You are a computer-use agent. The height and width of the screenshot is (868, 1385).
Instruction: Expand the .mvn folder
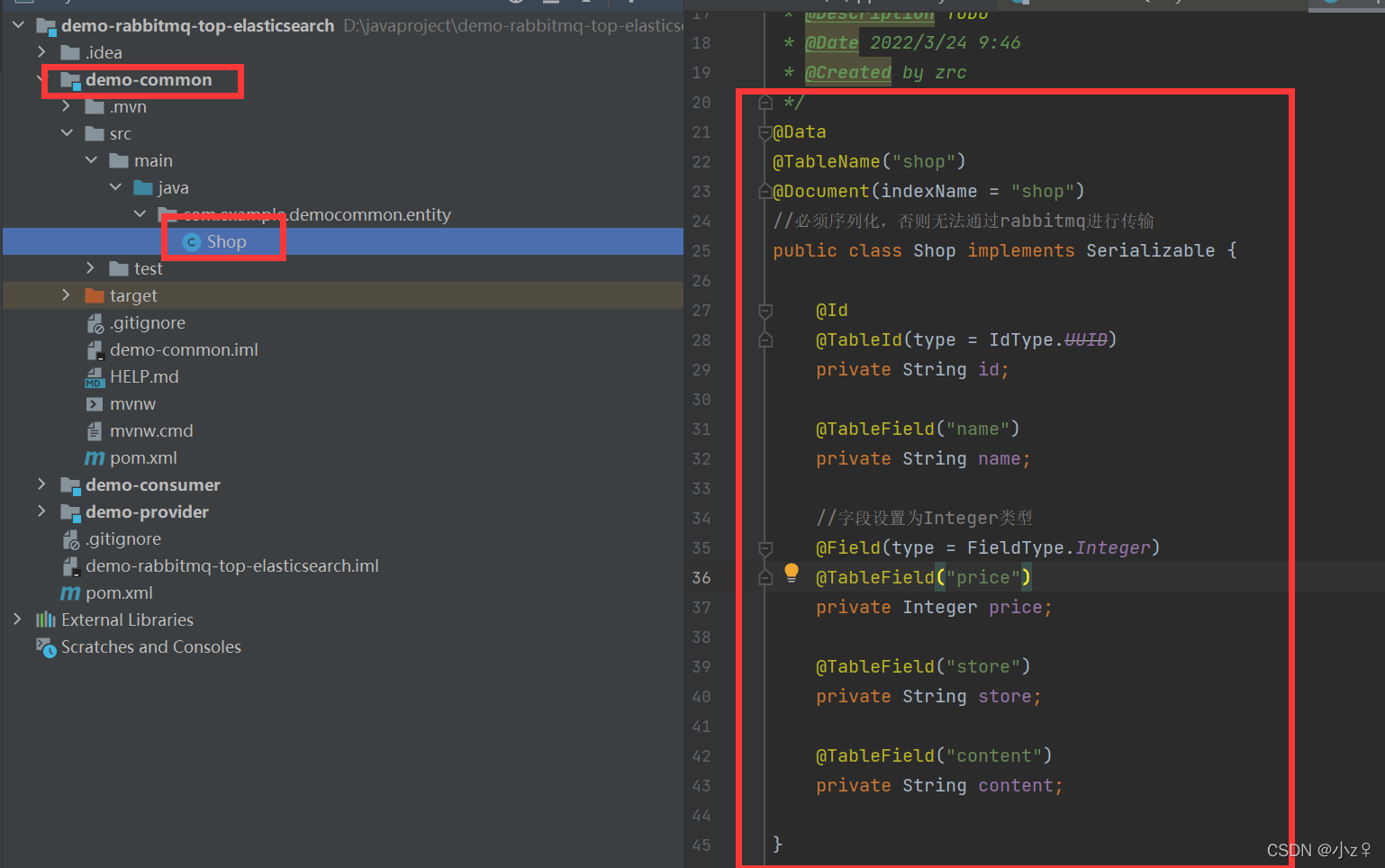[x=66, y=106]
